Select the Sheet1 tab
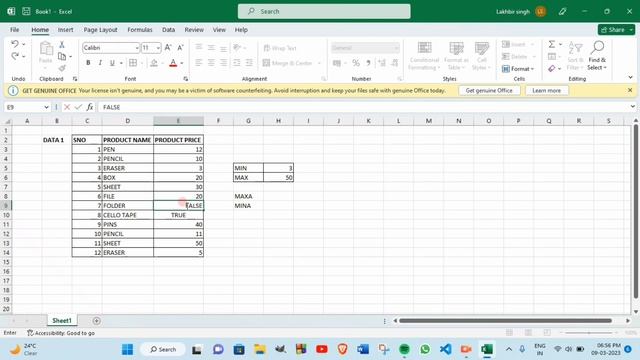The width and height of the screenshot is (640, 360). point(62,321)
